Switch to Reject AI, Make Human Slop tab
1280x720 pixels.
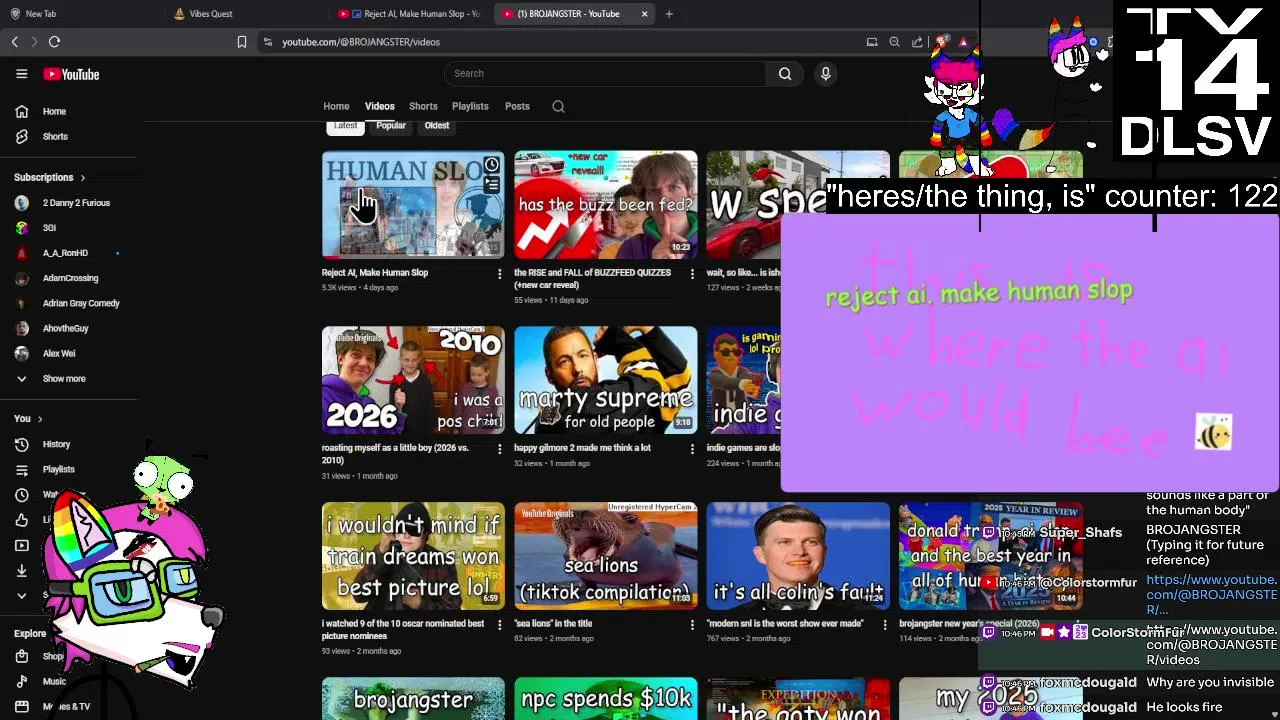point(410,14)
